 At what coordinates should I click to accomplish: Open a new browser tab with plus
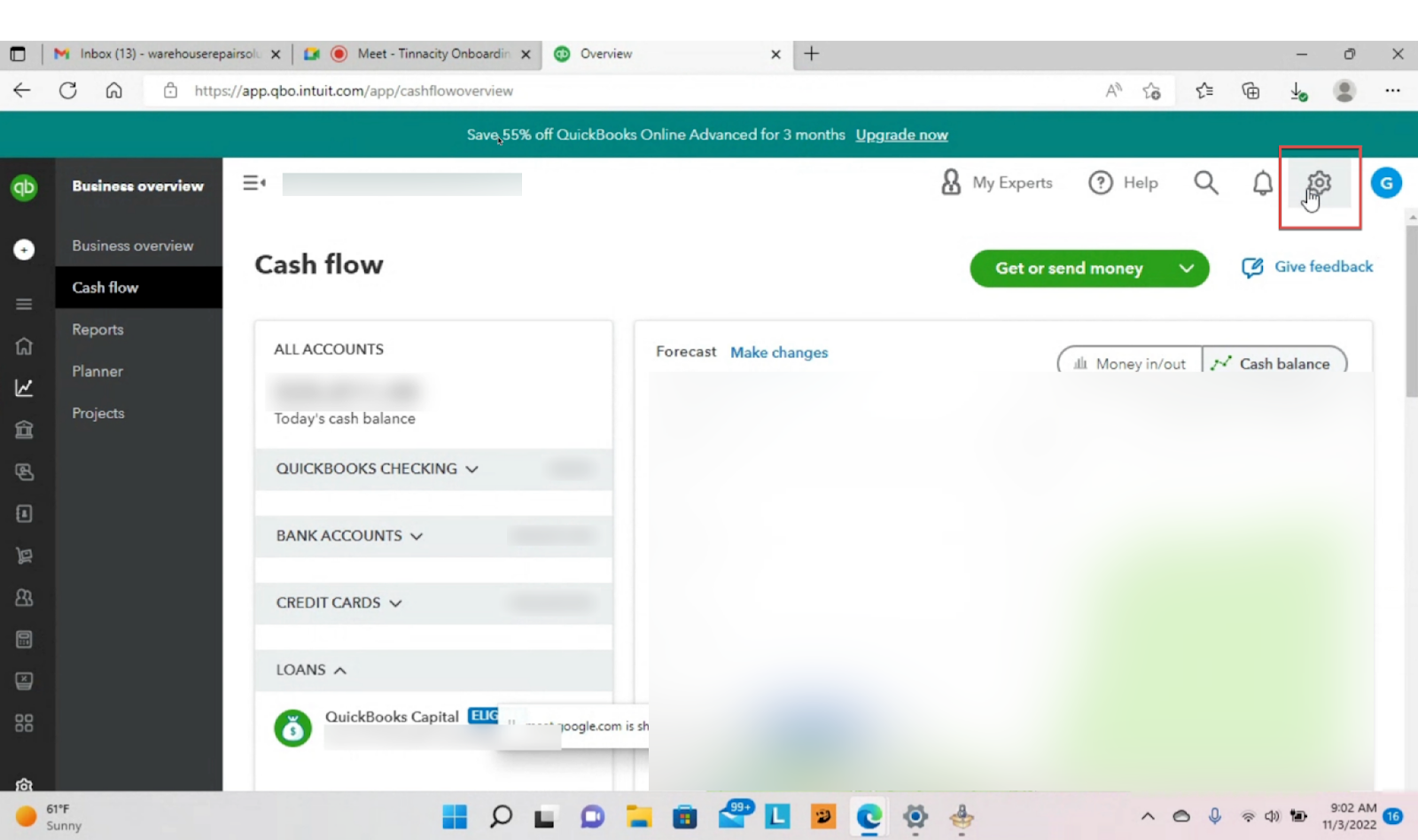tap(811, 54)
